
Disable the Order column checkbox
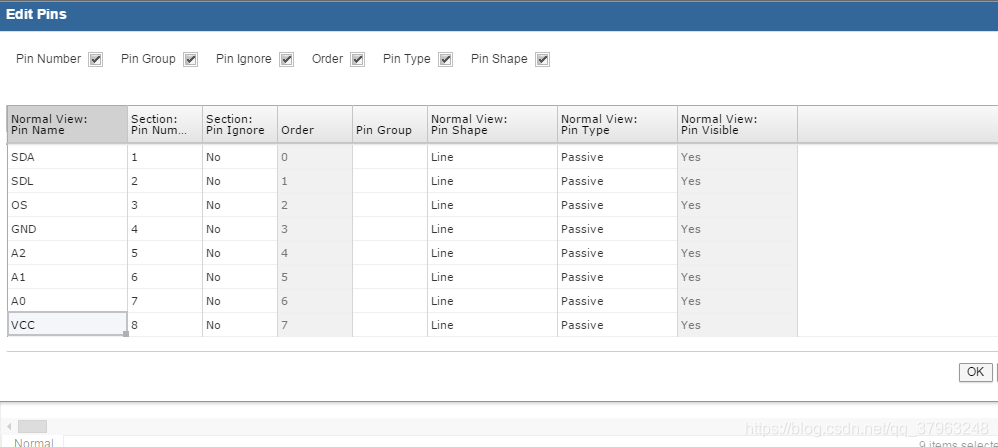click(357, 59)
